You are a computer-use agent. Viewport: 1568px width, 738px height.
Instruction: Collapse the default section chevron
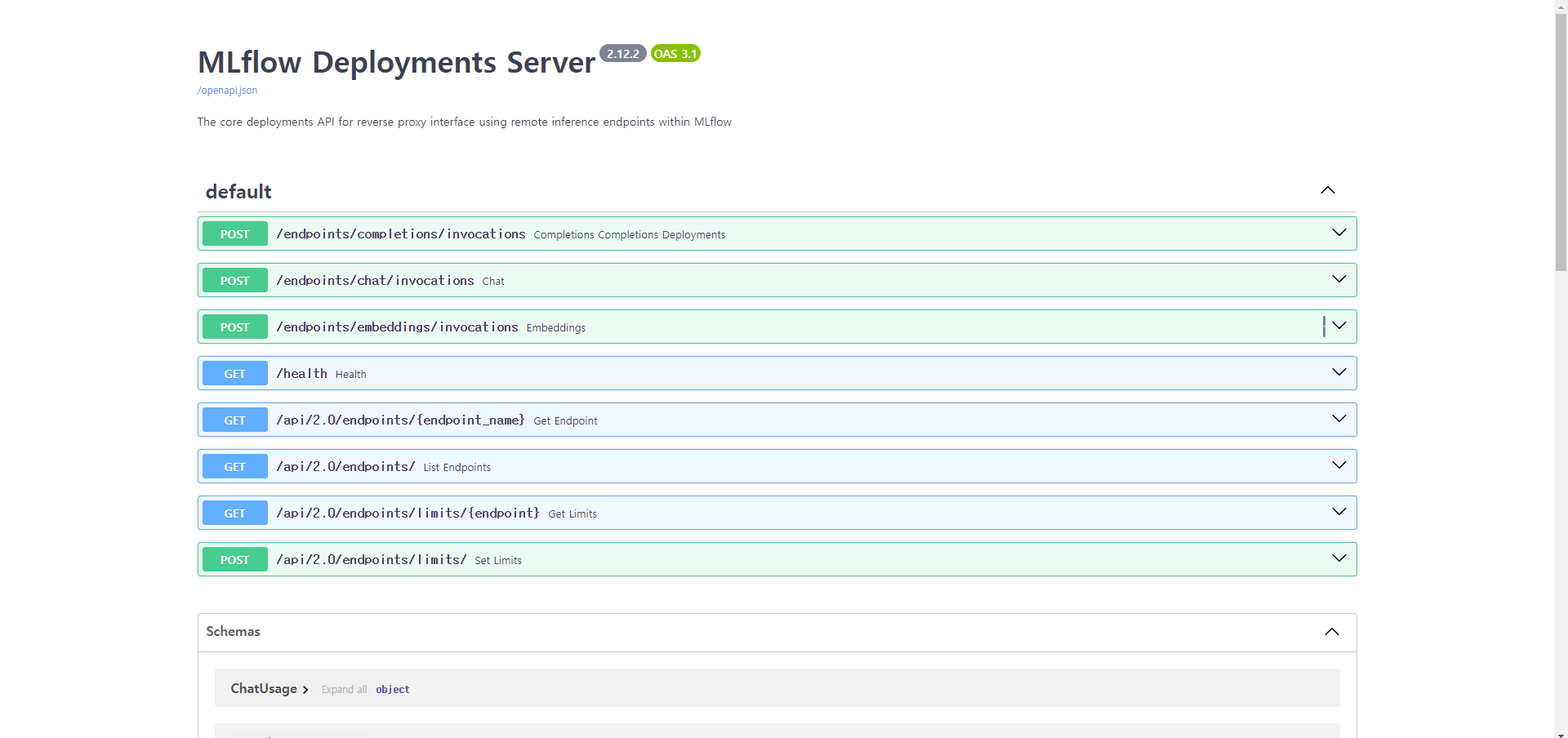[1328, 190]
